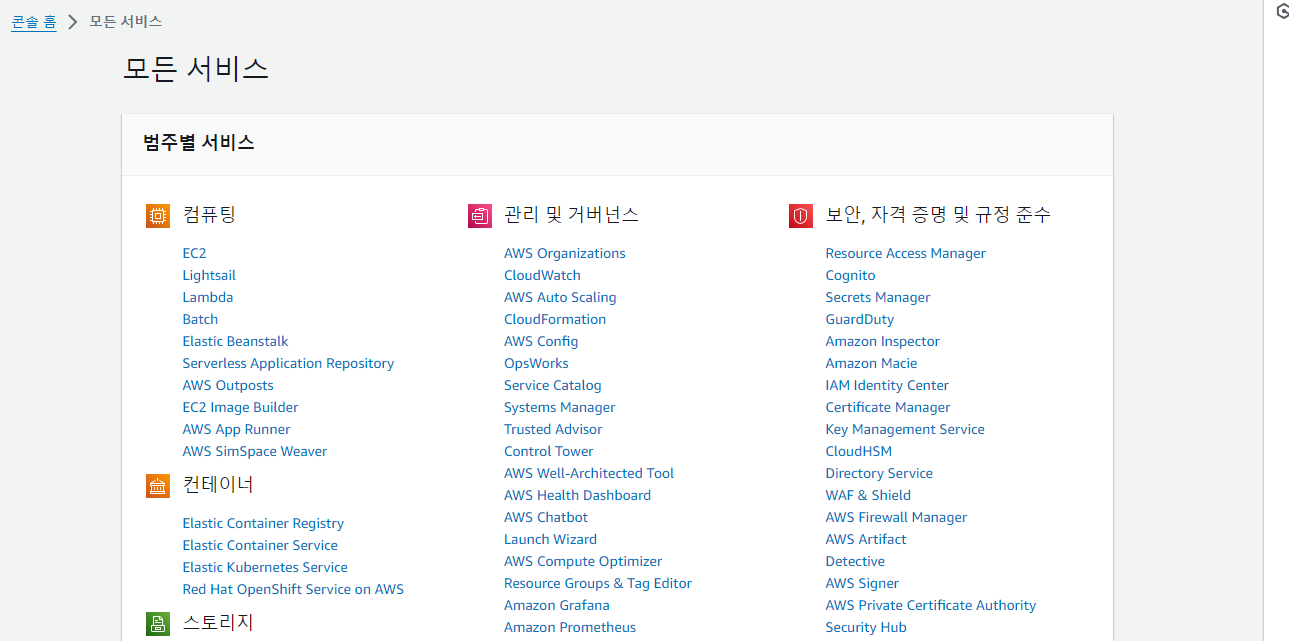Open GuardDuty

[x=860, y=319]
